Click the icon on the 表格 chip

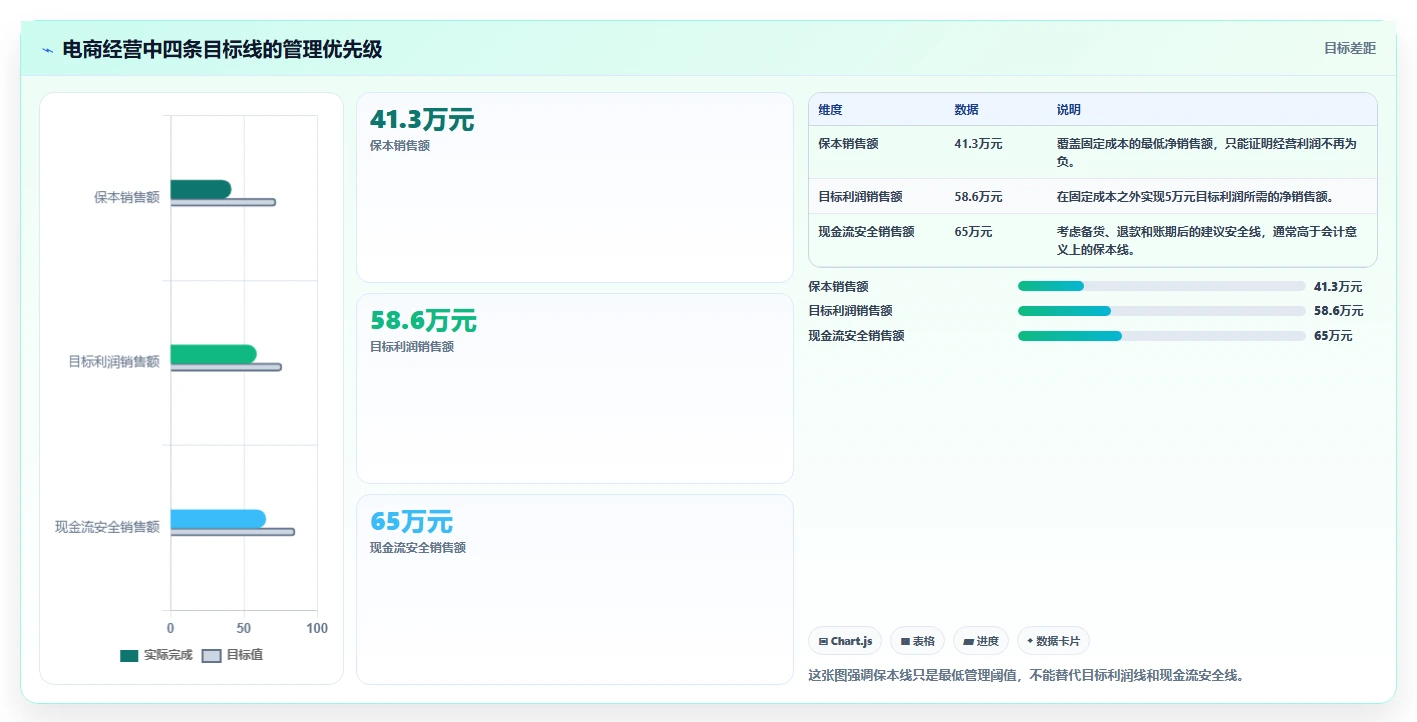tap(905, 641)
